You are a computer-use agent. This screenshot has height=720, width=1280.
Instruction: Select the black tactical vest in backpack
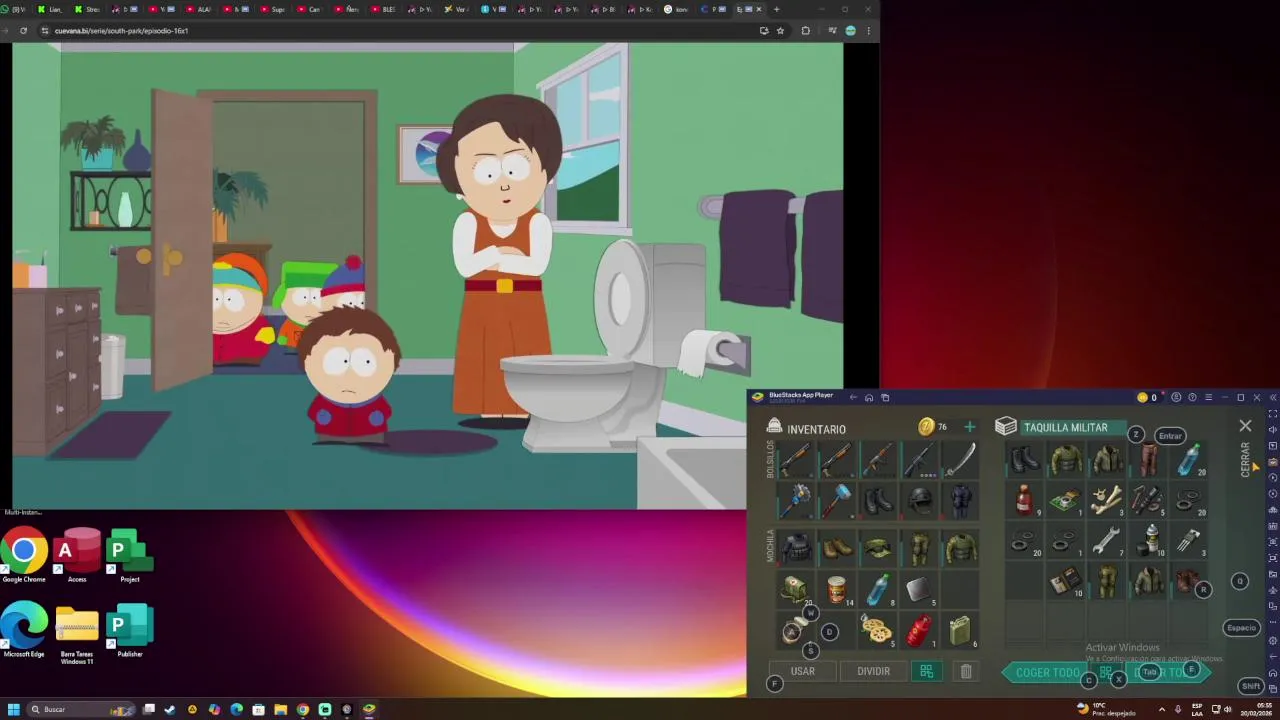(796, 548)
